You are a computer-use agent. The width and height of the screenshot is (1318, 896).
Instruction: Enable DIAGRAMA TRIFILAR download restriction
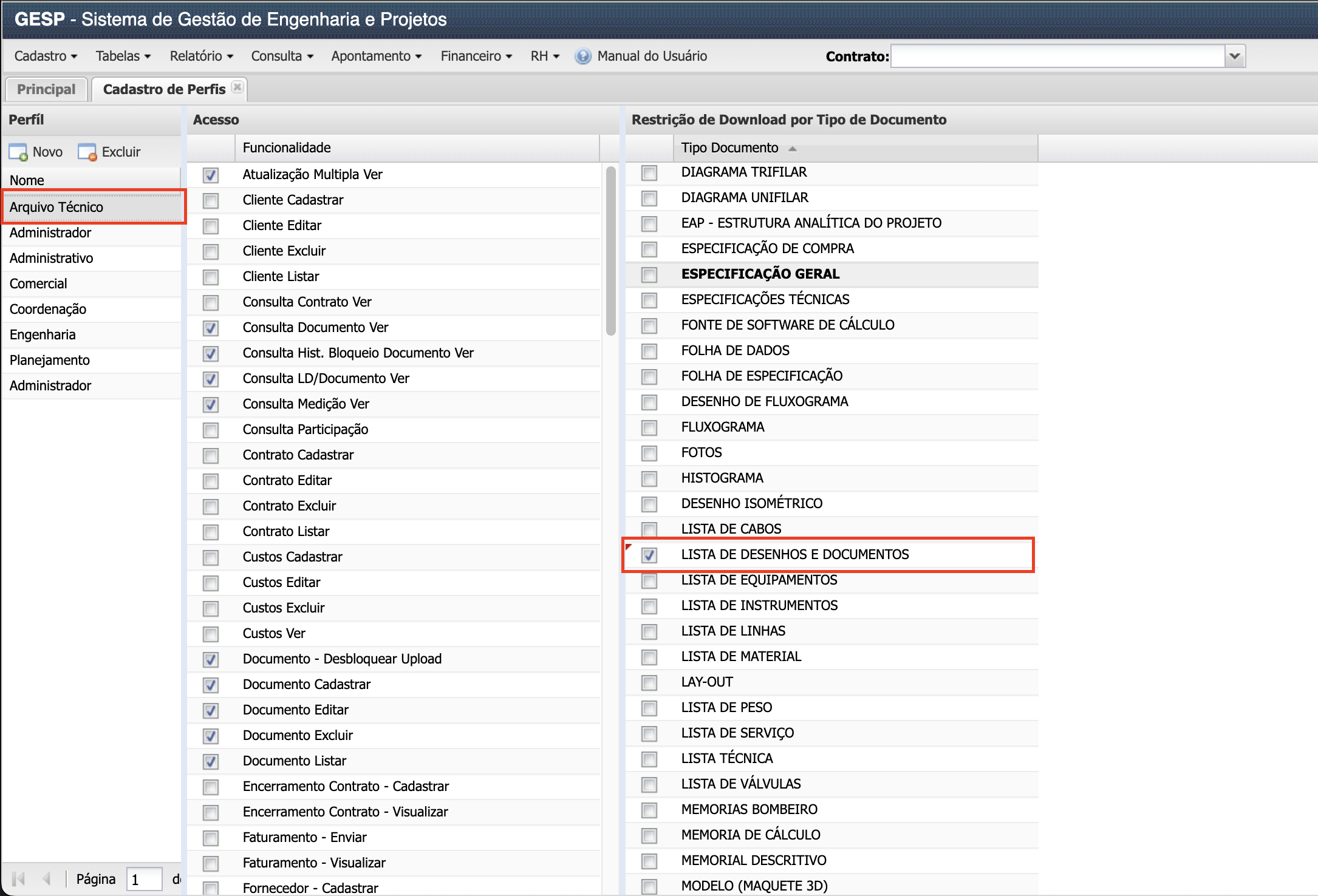coord(649,173)
